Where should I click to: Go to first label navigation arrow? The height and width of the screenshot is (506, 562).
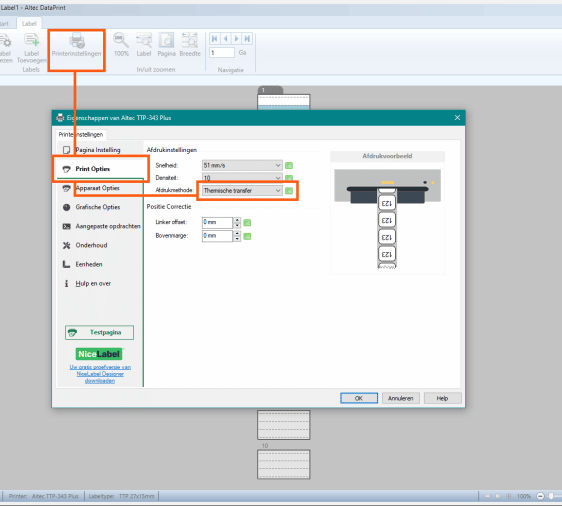pyautogui.click(x=215, y=38)
